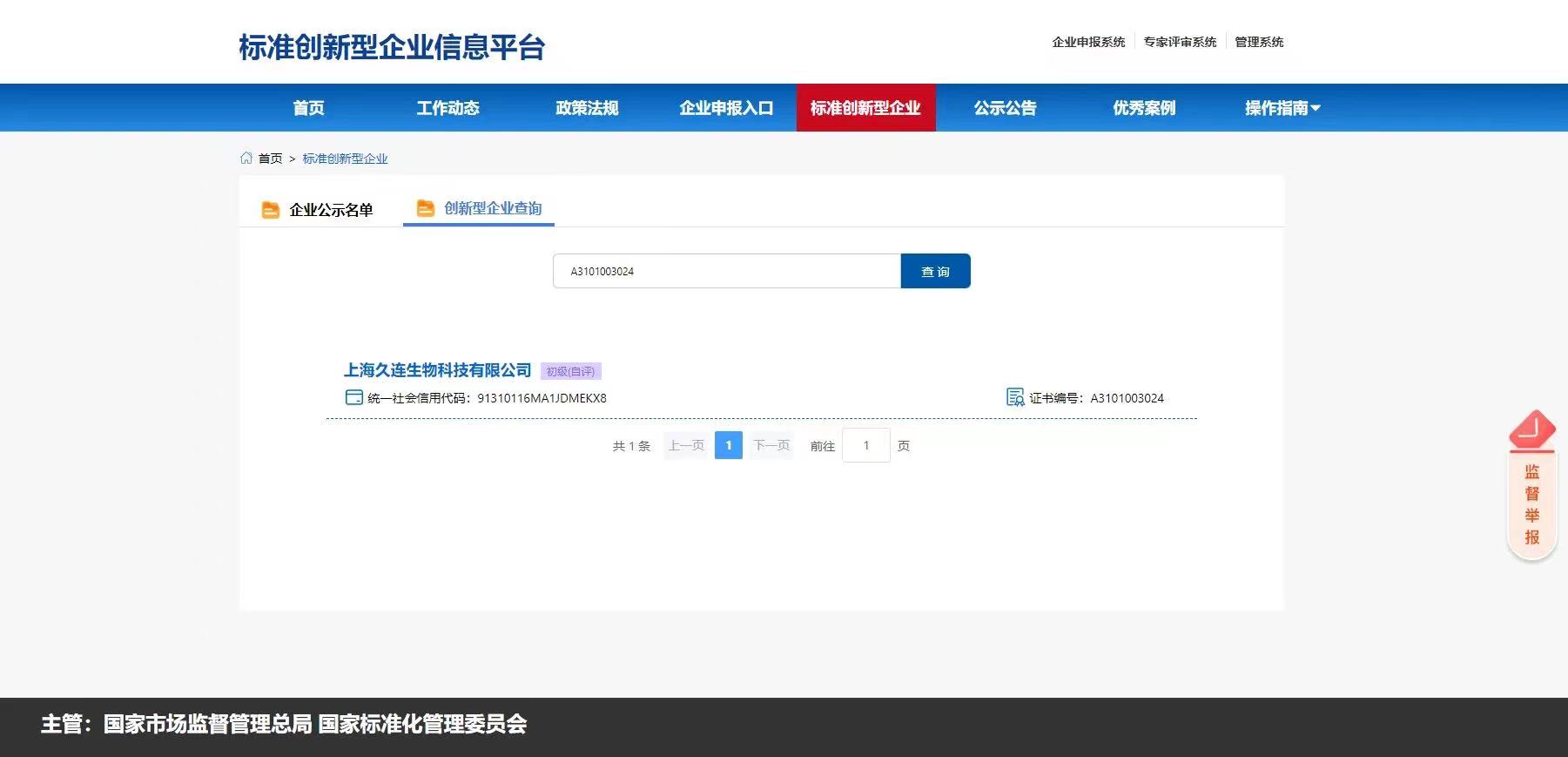Click the certificate number icon
1568x757 pixels.
coord(1015,397)
